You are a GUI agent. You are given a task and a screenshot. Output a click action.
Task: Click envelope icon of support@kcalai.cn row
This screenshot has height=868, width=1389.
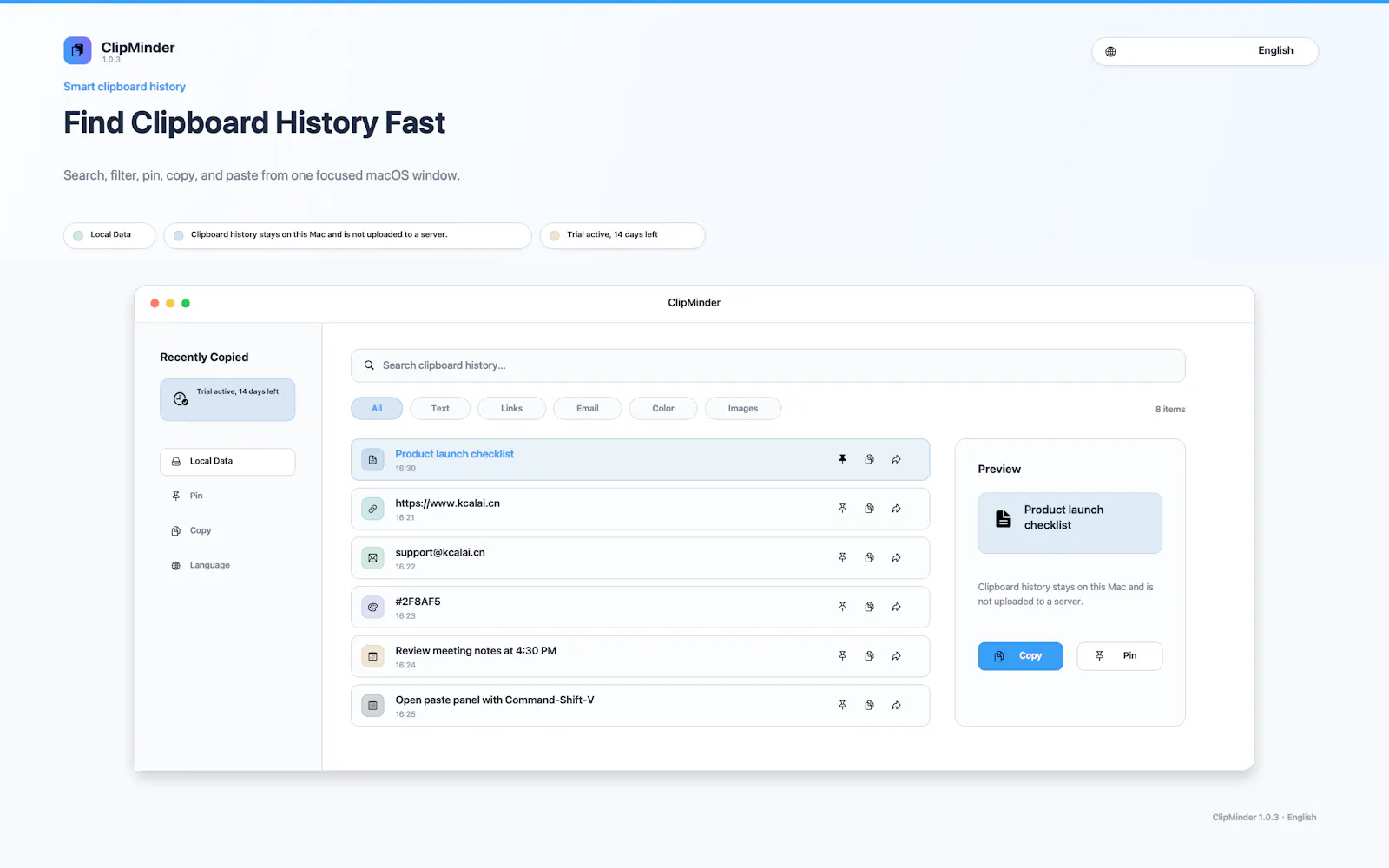(x=372, y=558)
